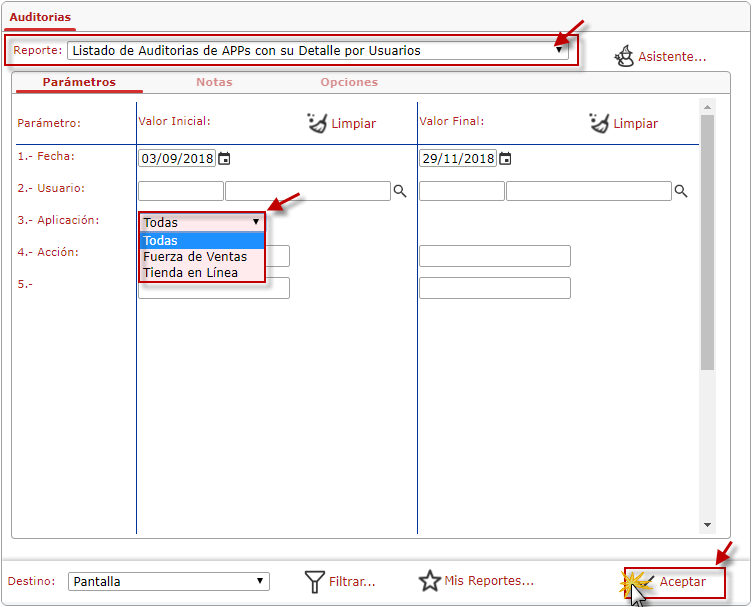Viewport: 754px width, 607px height.
Task: Click the initial Fecha date field 03/09/2018
Action: click(177, 158)
